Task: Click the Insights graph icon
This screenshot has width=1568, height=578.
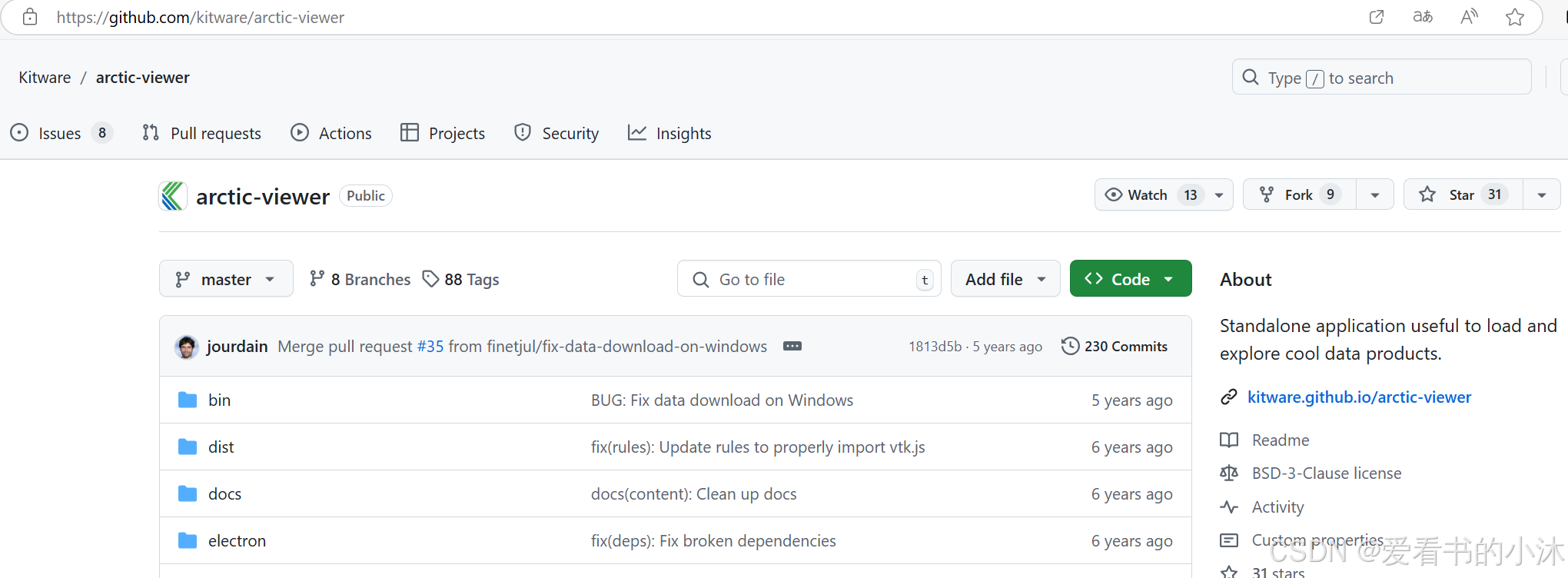Action: click(637, 132)
